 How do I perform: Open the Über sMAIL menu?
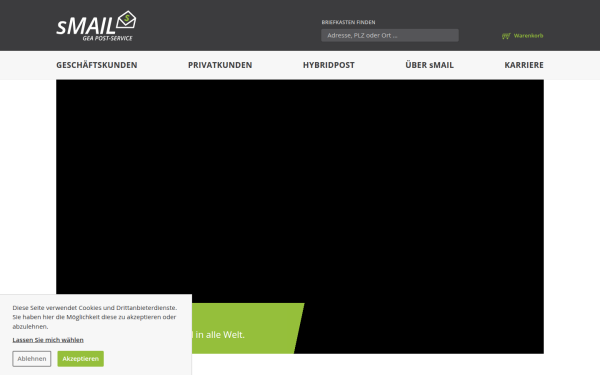[429, 65]
